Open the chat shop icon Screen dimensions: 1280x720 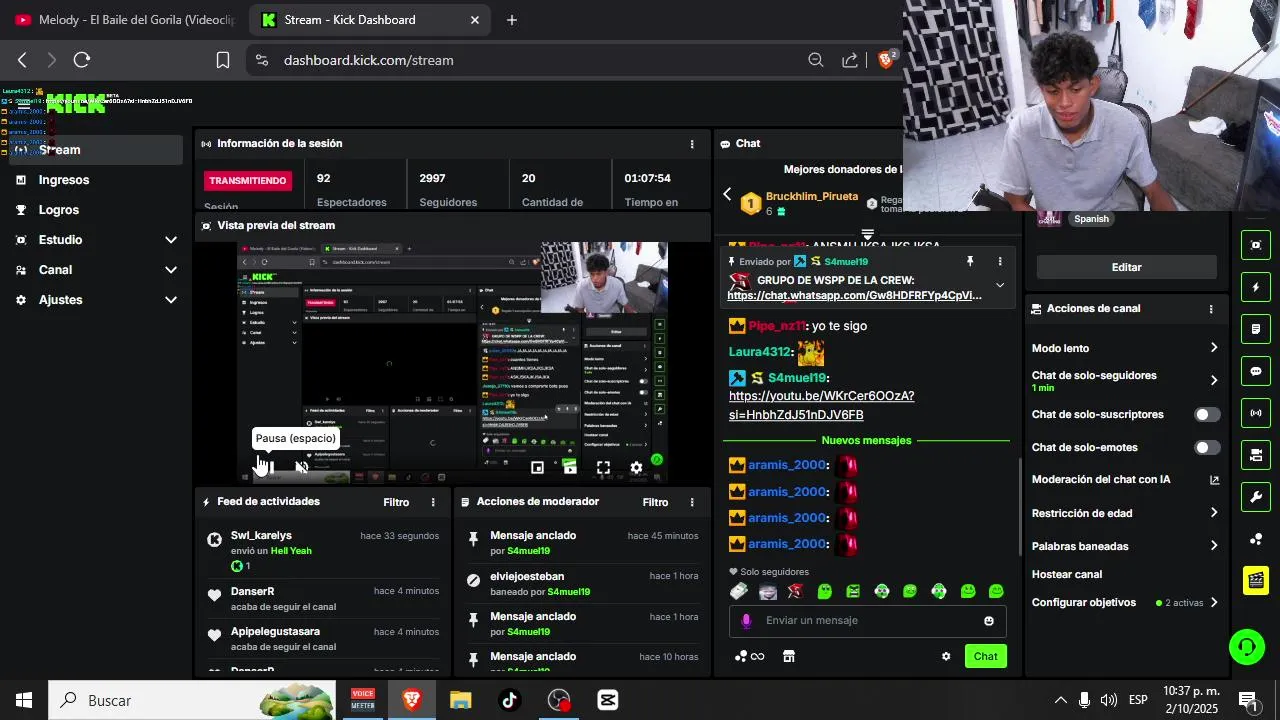789,656
